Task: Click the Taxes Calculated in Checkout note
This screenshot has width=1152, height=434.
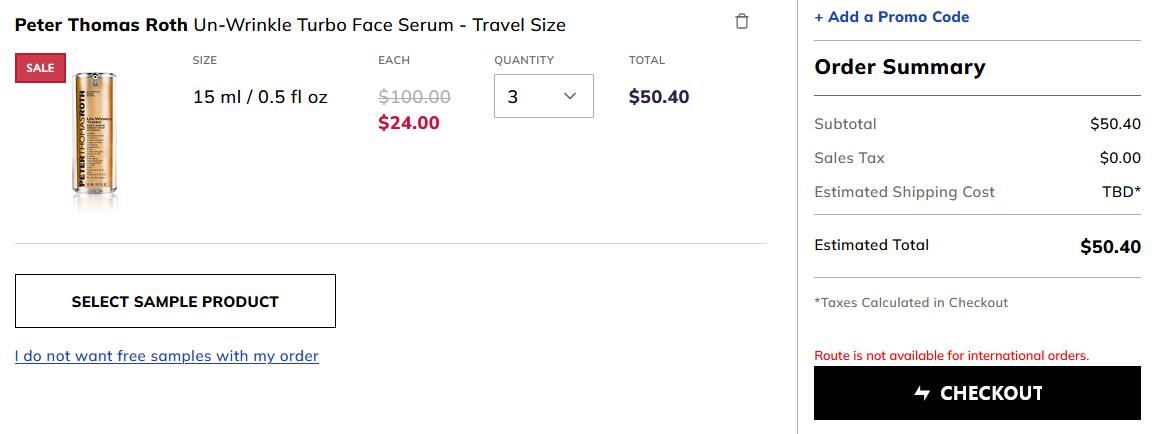Action: (911, 302)
